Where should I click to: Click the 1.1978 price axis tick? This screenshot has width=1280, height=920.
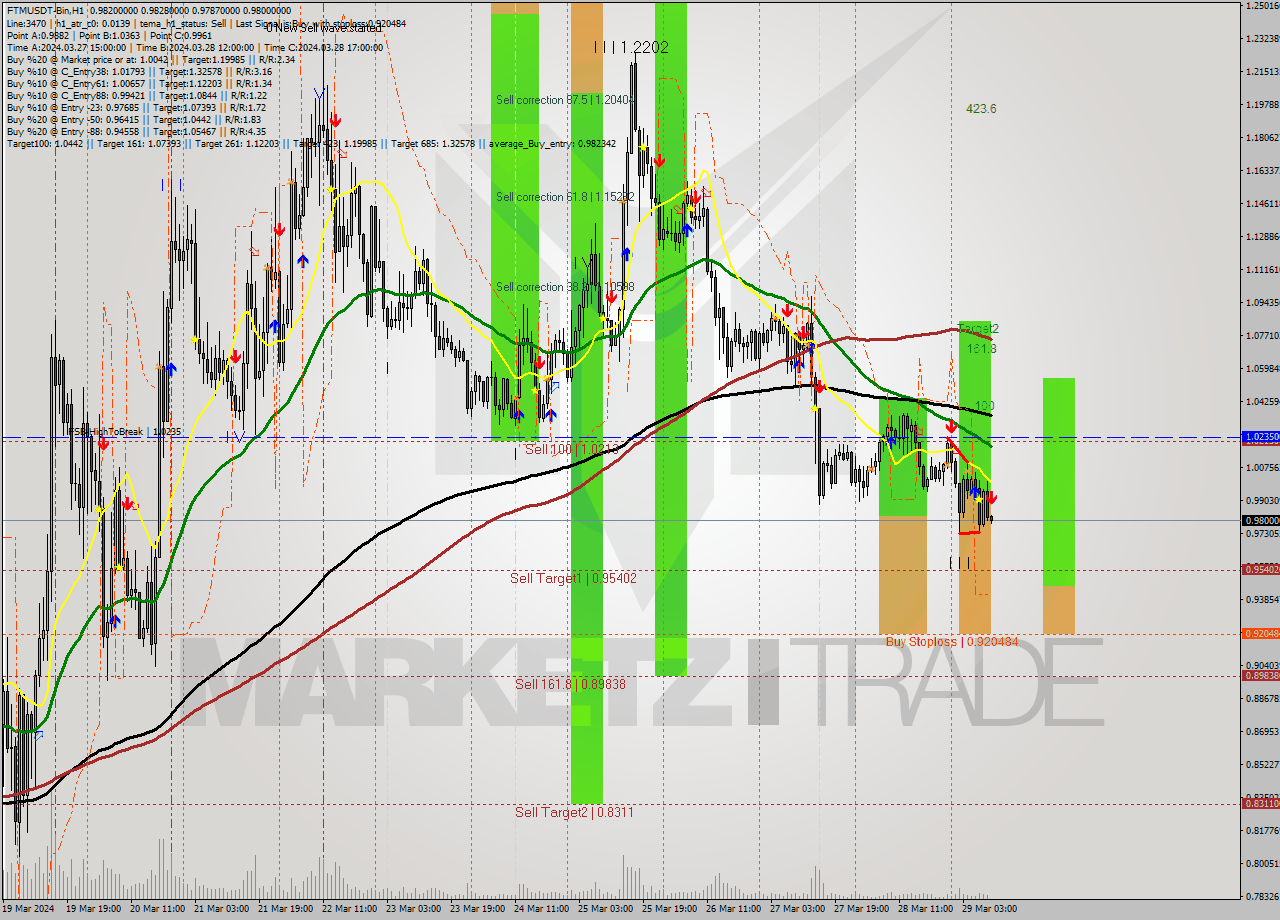1262,104
